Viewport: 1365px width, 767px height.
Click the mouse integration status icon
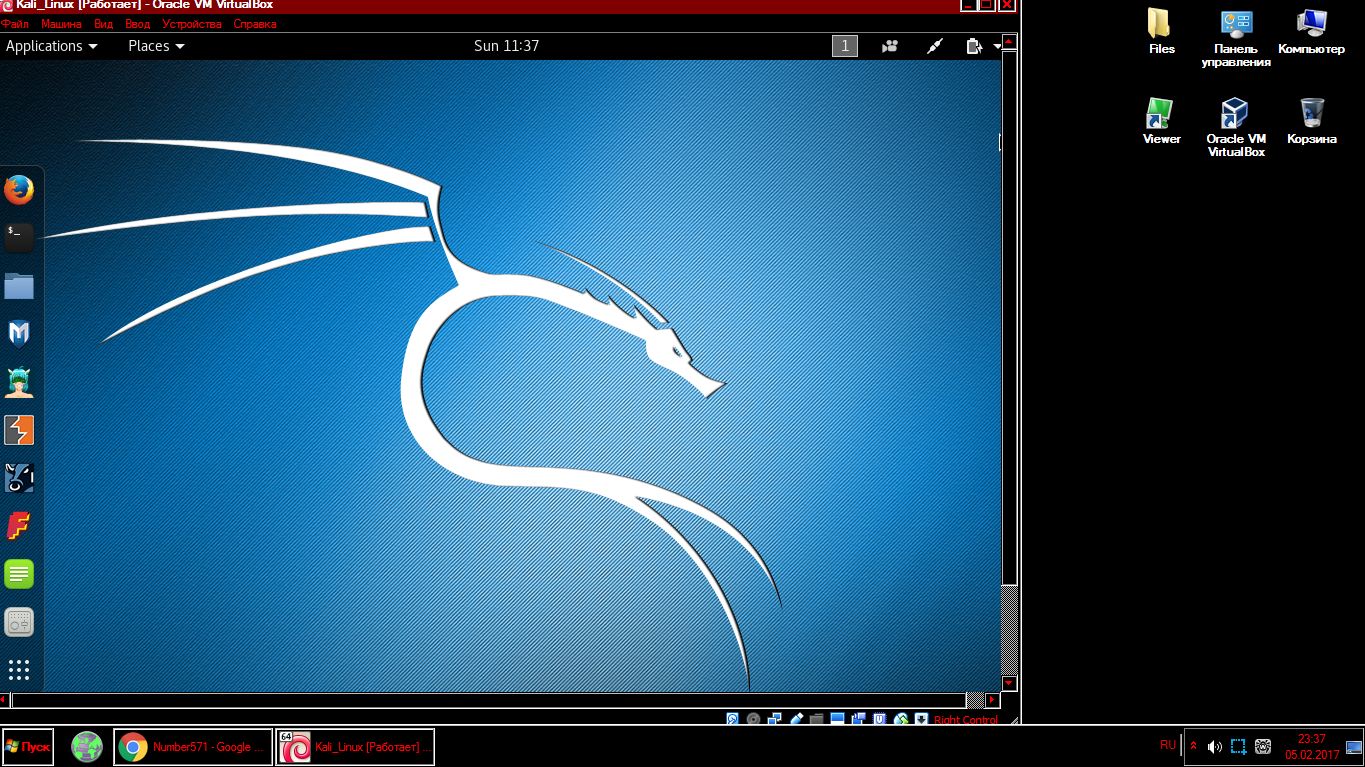pyautogui.click(x=901, y=719)
